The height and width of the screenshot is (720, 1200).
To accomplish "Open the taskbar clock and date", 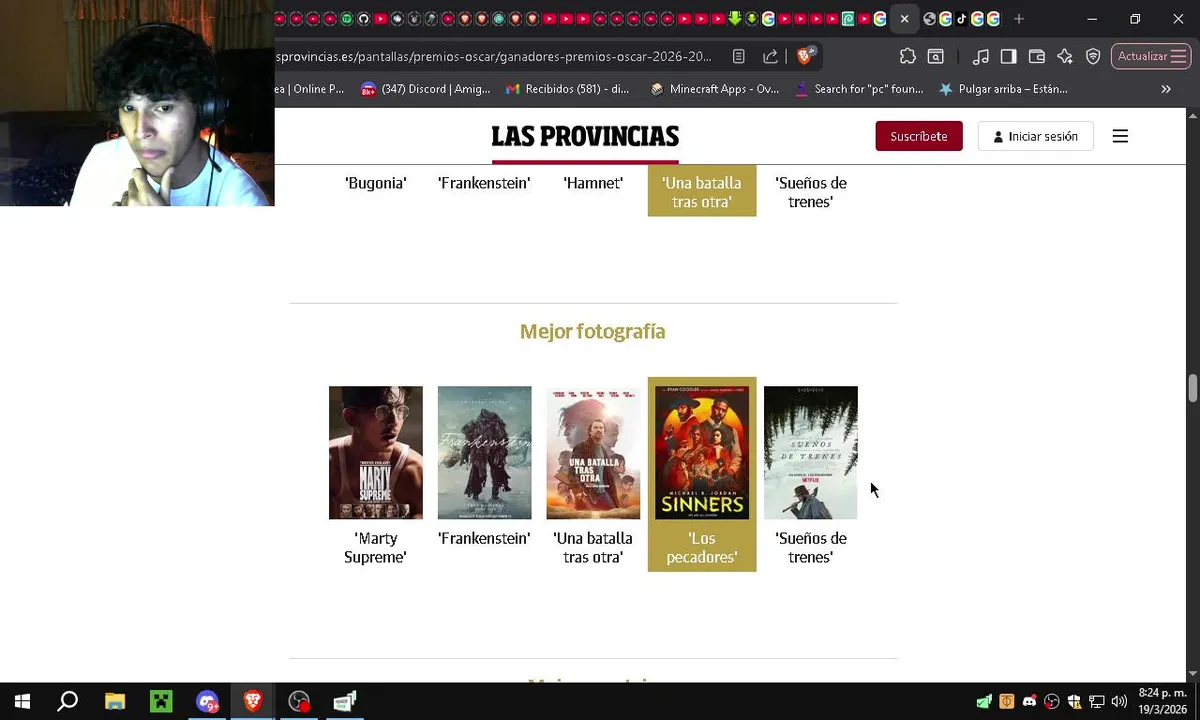I will pos(1162,701).
